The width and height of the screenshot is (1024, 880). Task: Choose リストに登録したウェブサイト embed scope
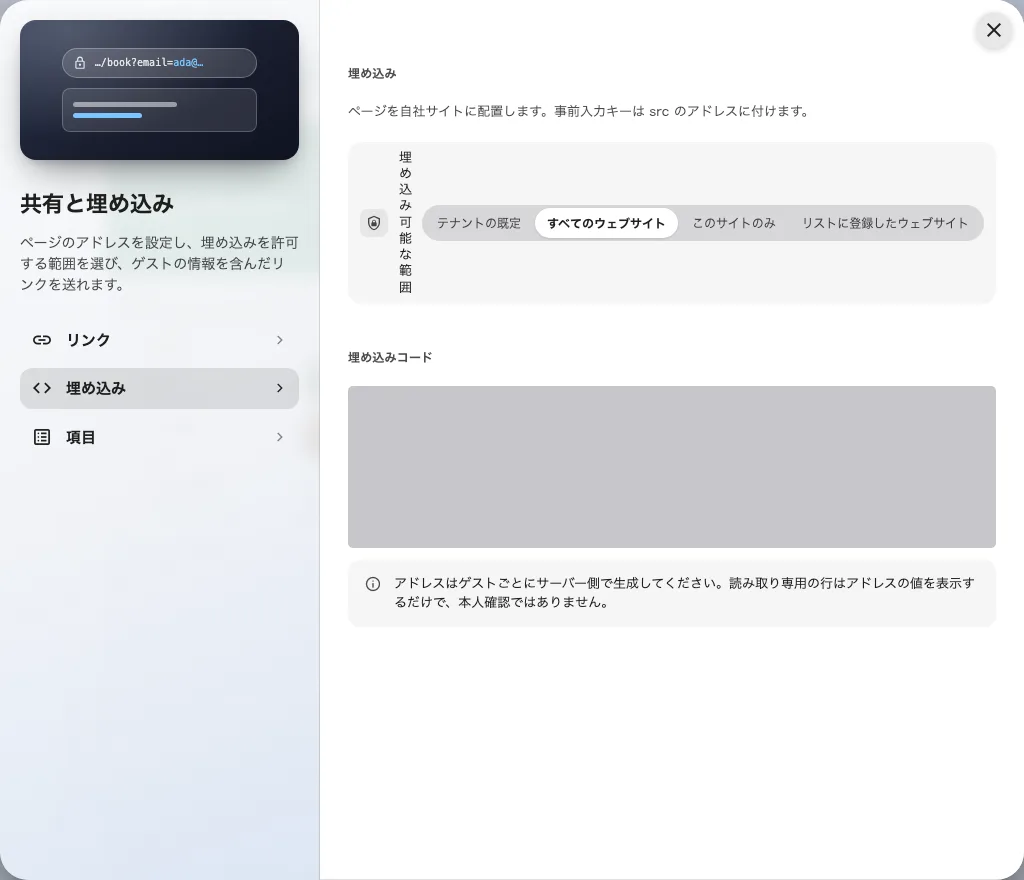tap(885, 223)
